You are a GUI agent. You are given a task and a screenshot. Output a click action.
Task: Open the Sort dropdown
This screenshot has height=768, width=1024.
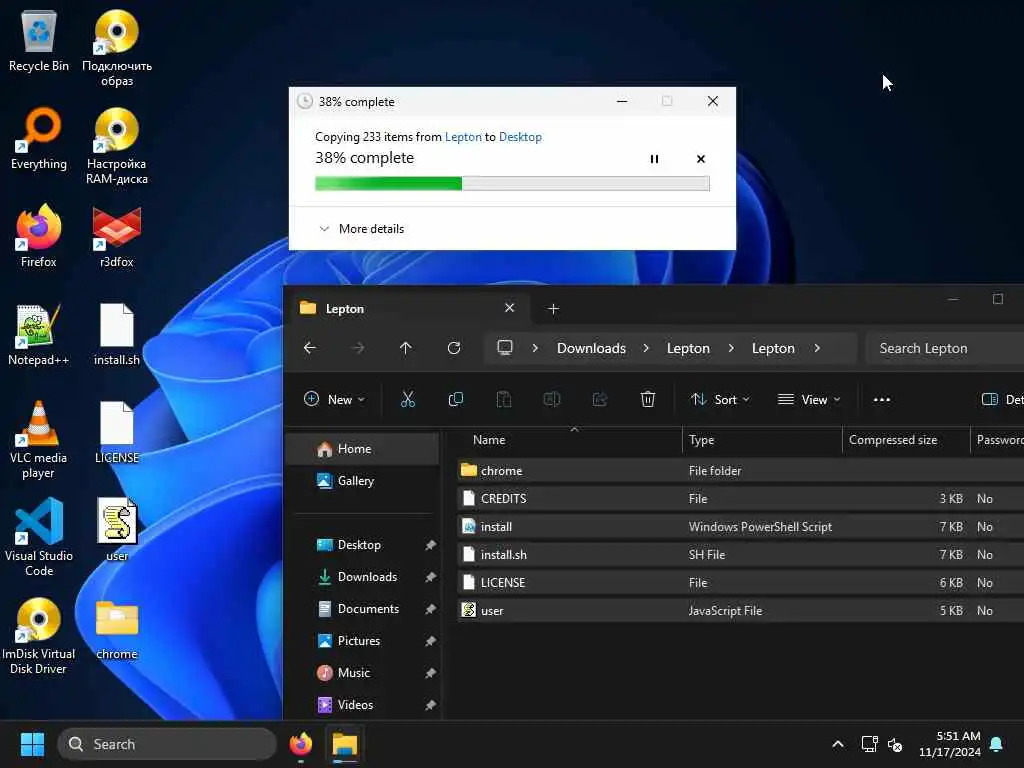(x=720, y=399)
